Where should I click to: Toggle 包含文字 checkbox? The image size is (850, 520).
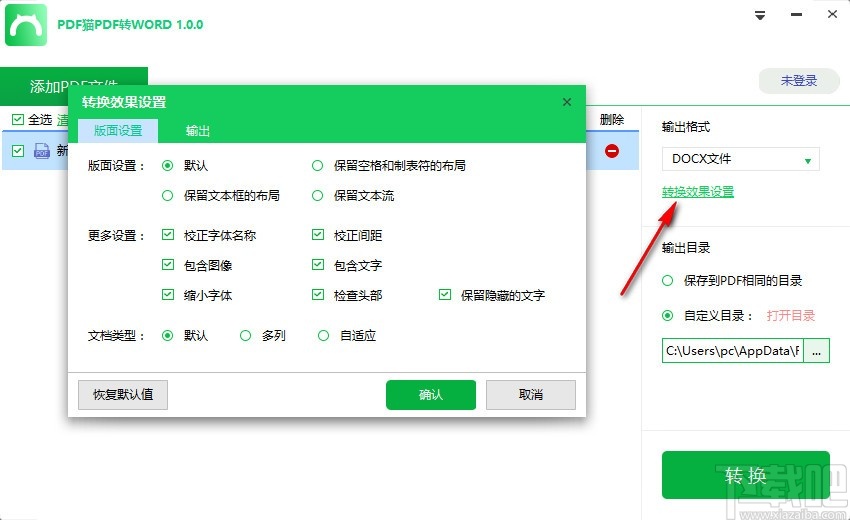(318, 265)
